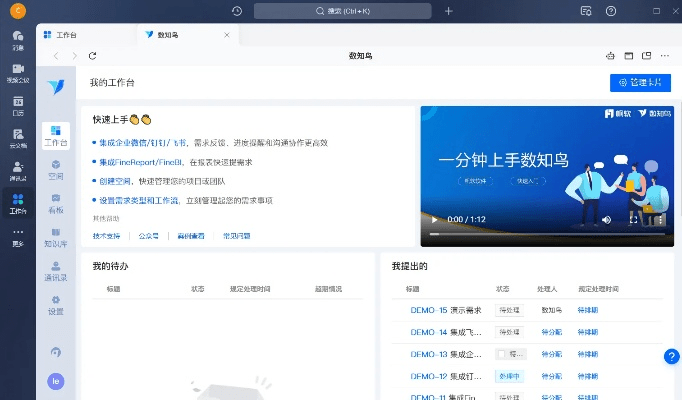The height and width of the screenshot is (400, 682).
Task: Open the DEMO-12 item
Action: click(x=446, y=376)
